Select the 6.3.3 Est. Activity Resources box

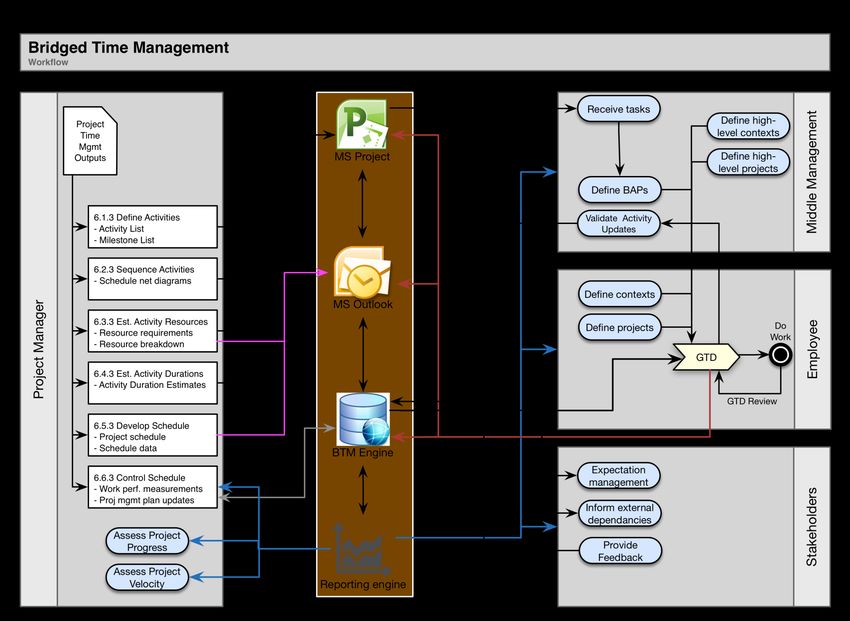pos(153,331)
